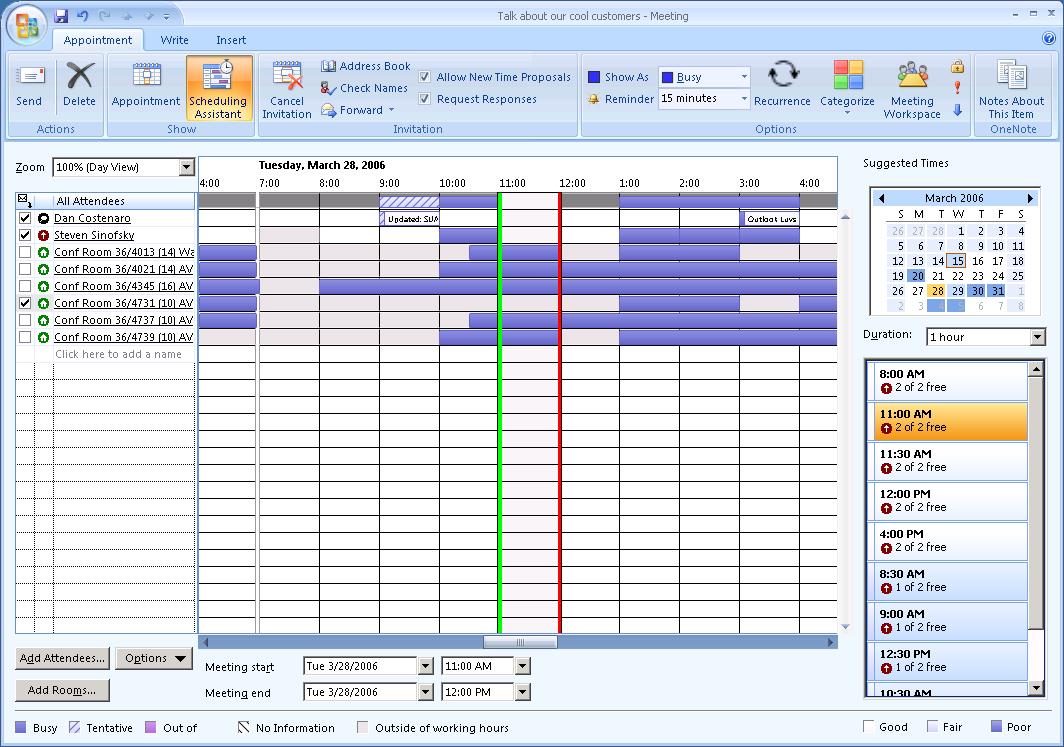
Task: Expand the Zoom percentage dropdown
Action: pyautogui.click(x=186, y=167)
